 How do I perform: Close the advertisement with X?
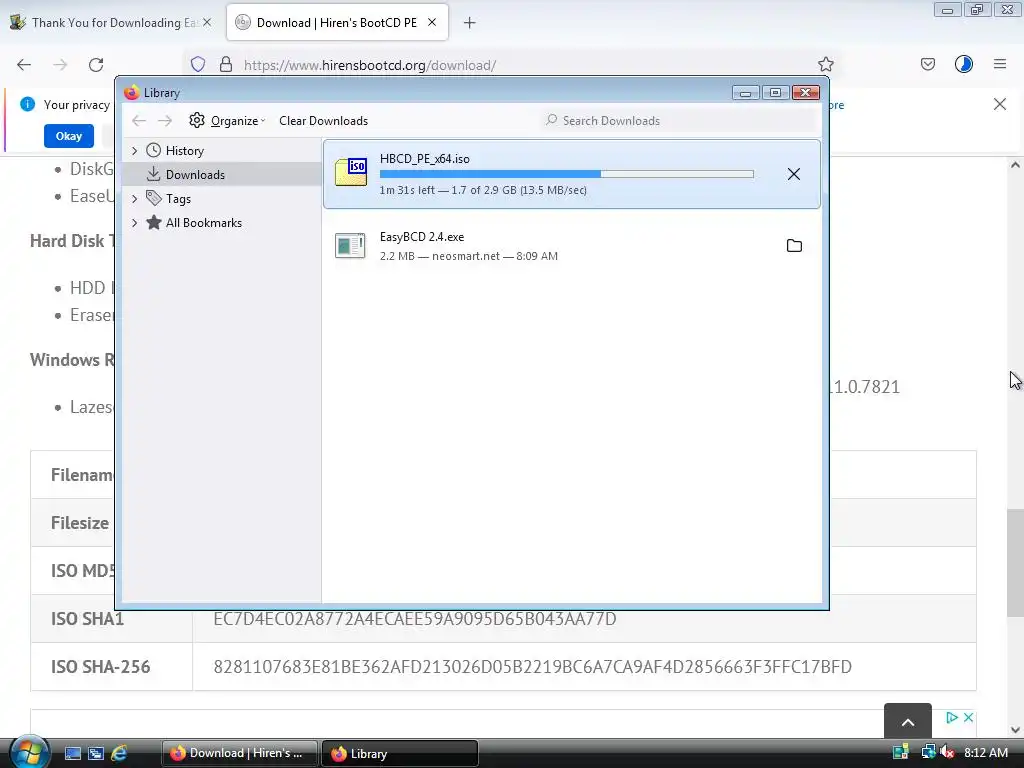pos(968,717)
